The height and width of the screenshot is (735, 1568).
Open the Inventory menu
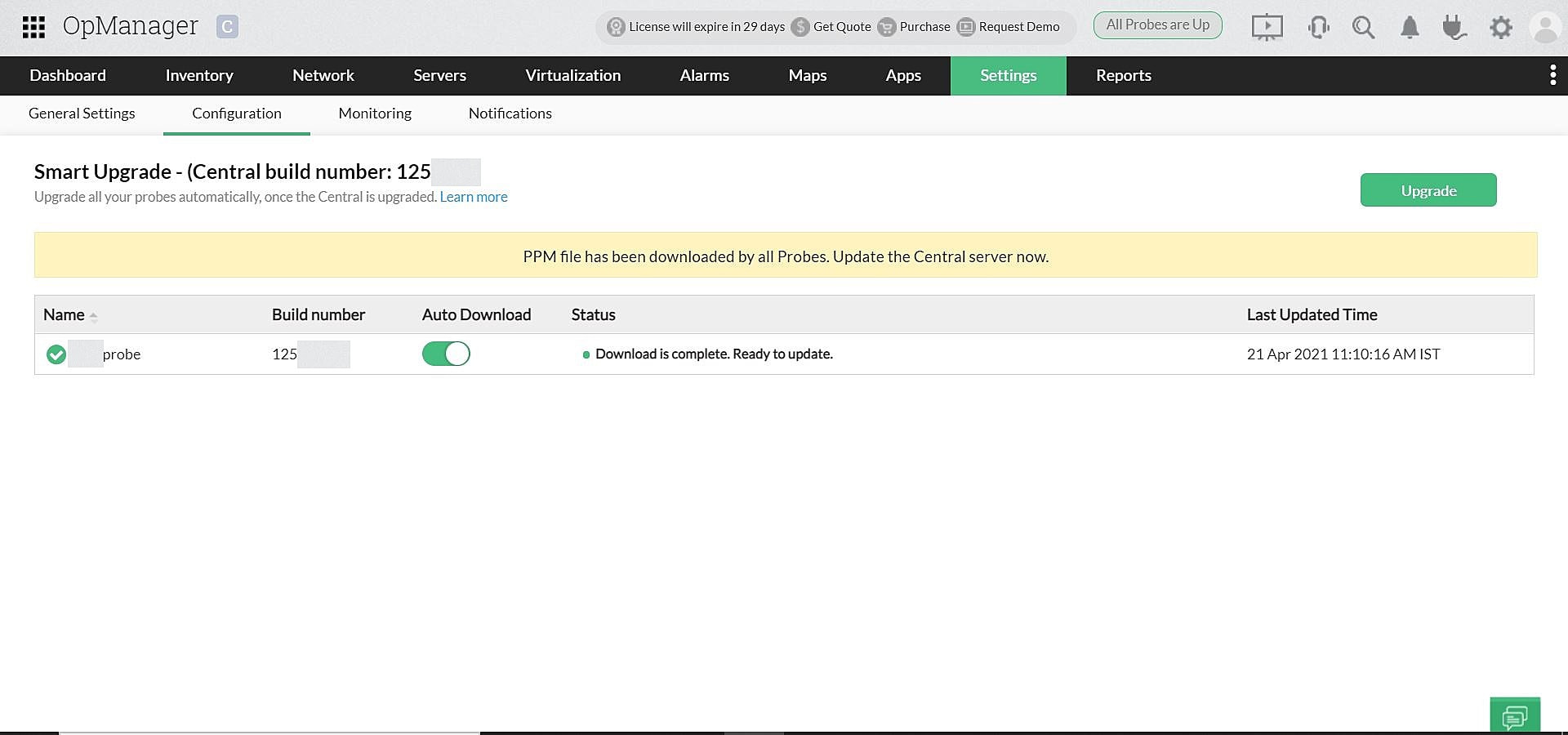tap(198, 75)
